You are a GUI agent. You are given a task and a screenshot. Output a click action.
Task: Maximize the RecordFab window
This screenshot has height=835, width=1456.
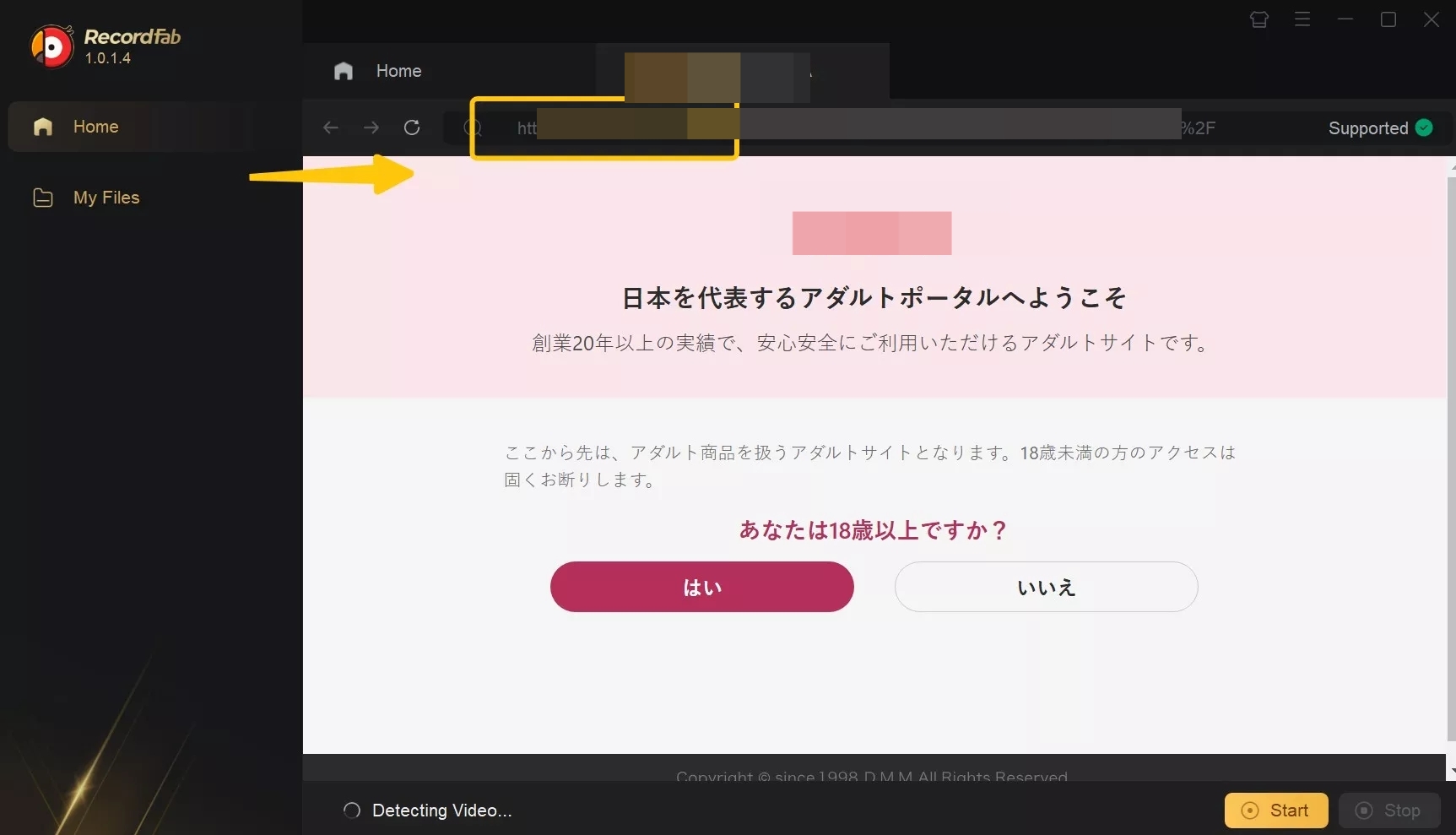(x=1388, y=19)
